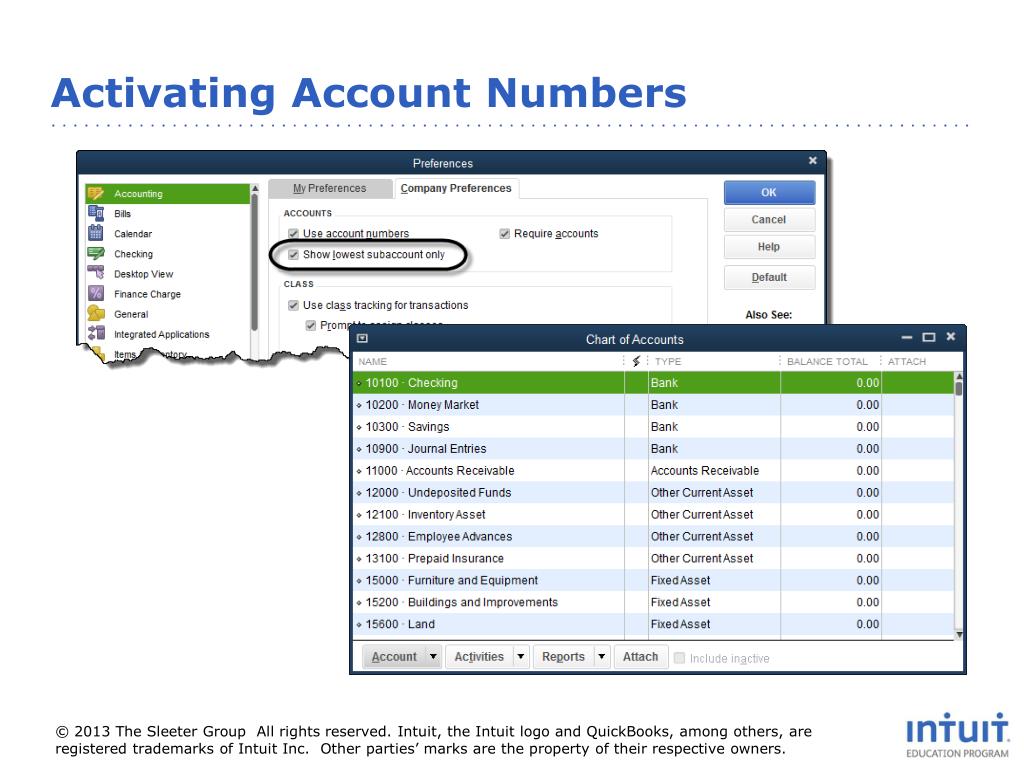Click the Help button
This screenshot has height=768, width=1024.
coord(769,247)
